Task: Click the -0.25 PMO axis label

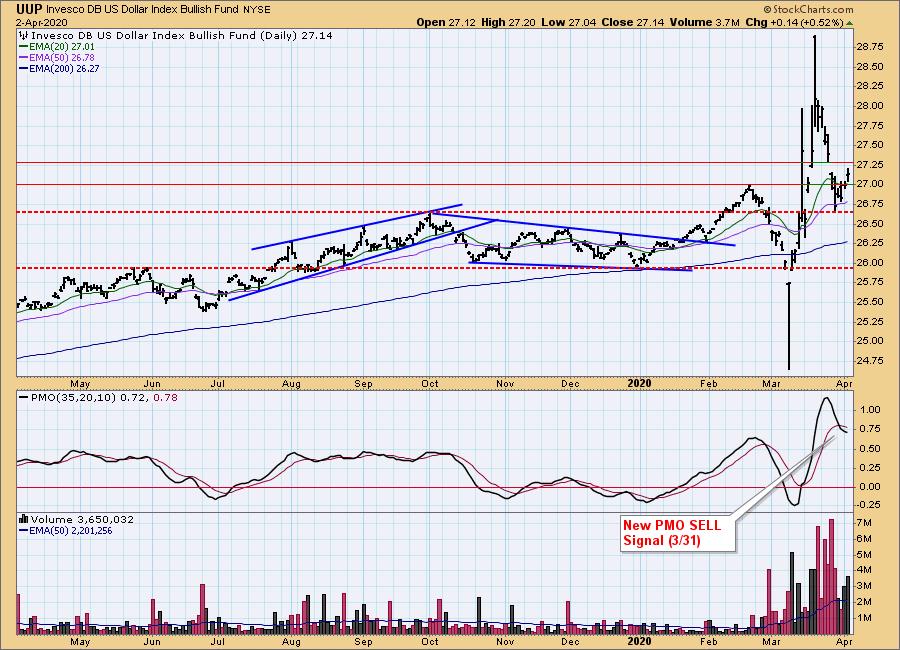Action: click(x=868, y=505)
